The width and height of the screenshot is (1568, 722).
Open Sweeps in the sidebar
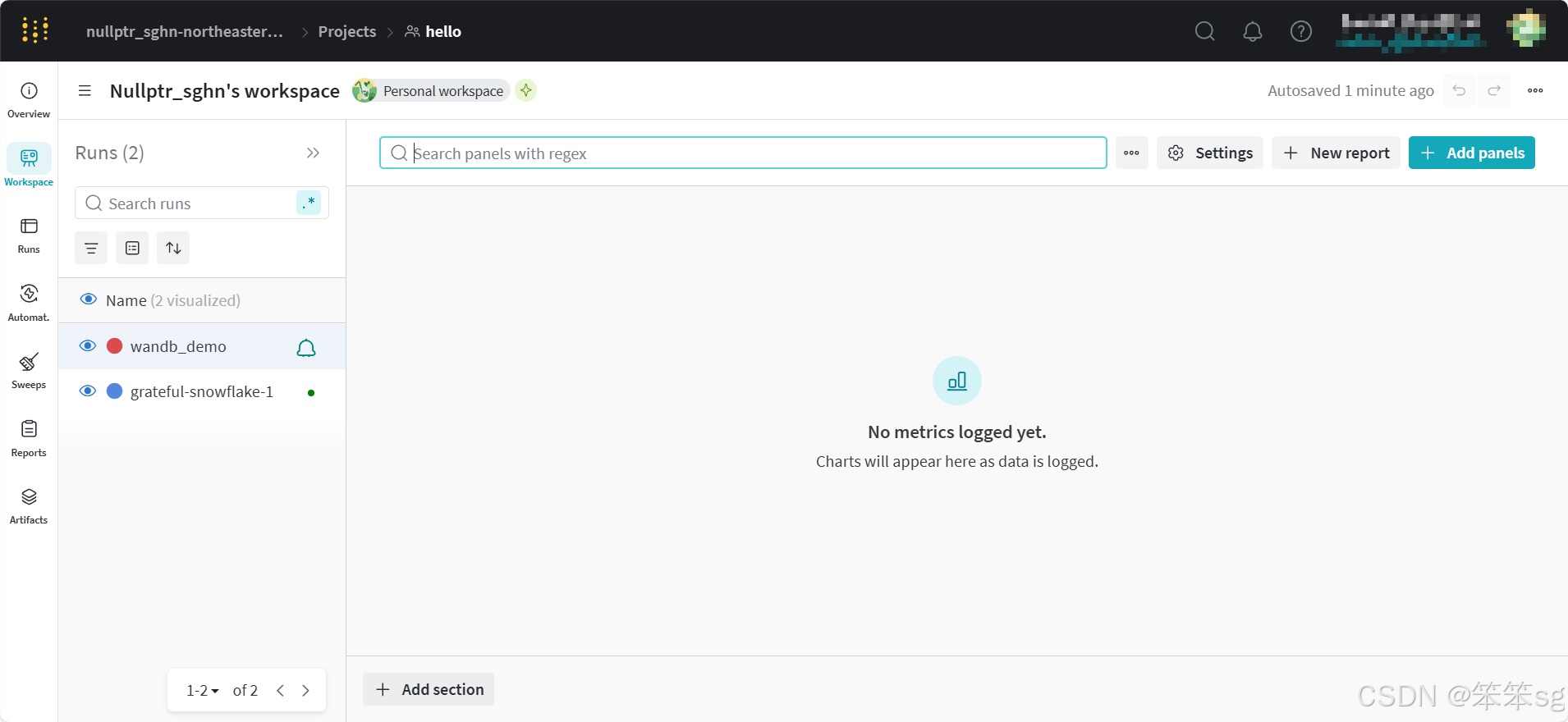point(29,371)
